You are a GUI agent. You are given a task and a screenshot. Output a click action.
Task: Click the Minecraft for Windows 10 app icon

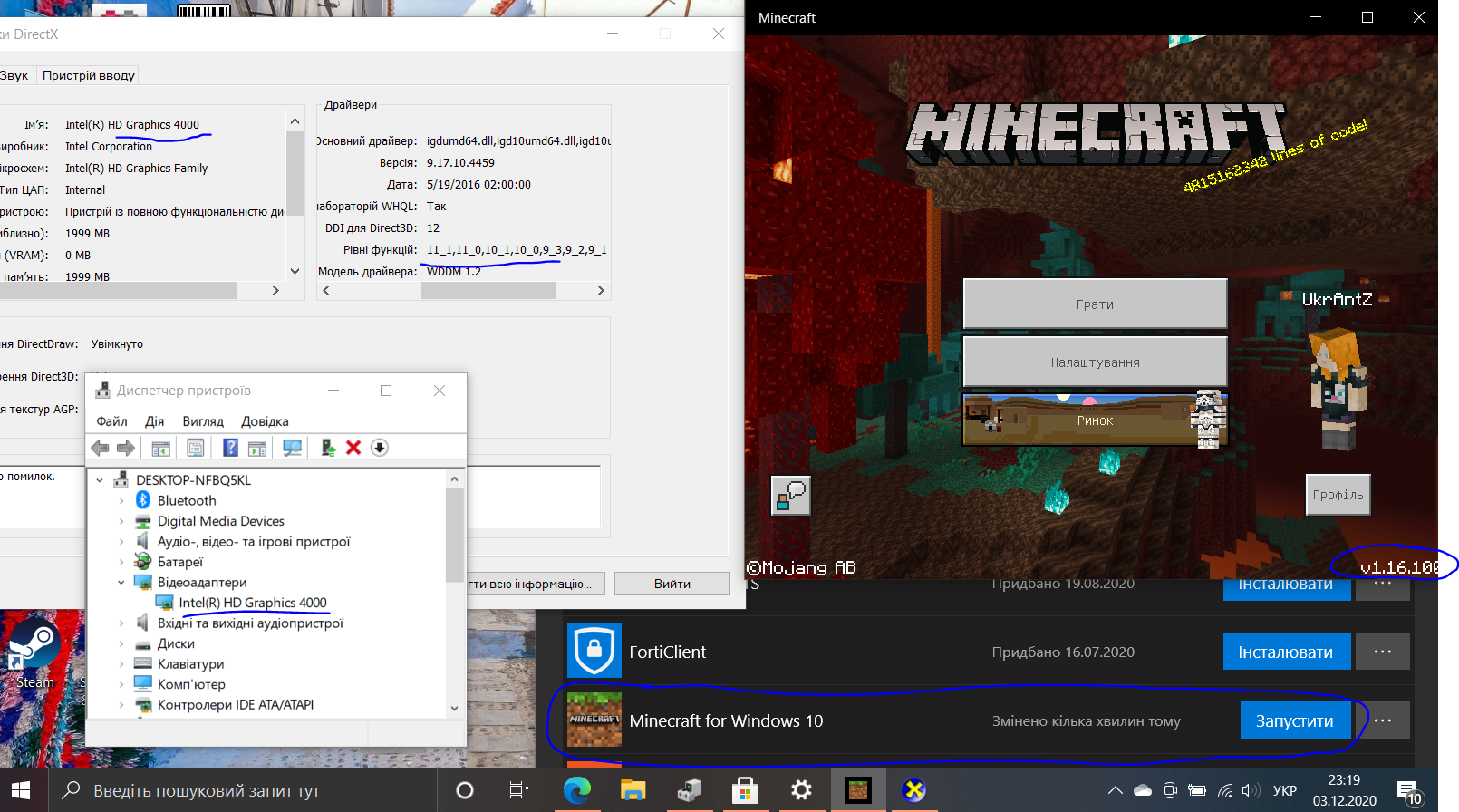[x=594, y=720]
